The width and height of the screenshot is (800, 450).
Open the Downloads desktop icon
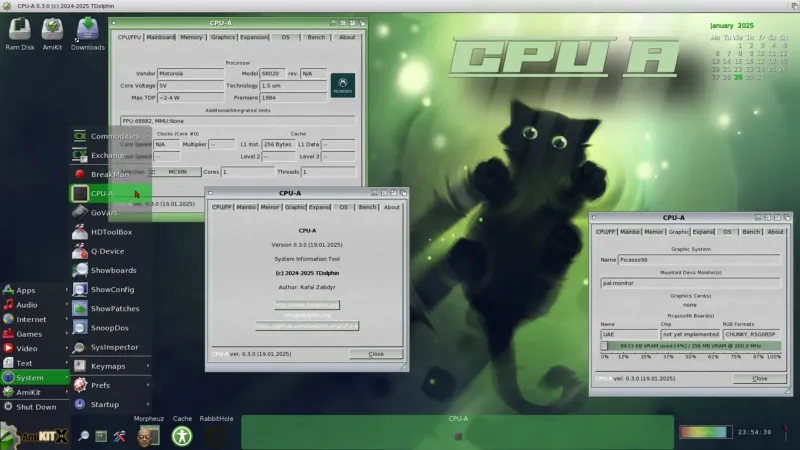click(87, 30)
